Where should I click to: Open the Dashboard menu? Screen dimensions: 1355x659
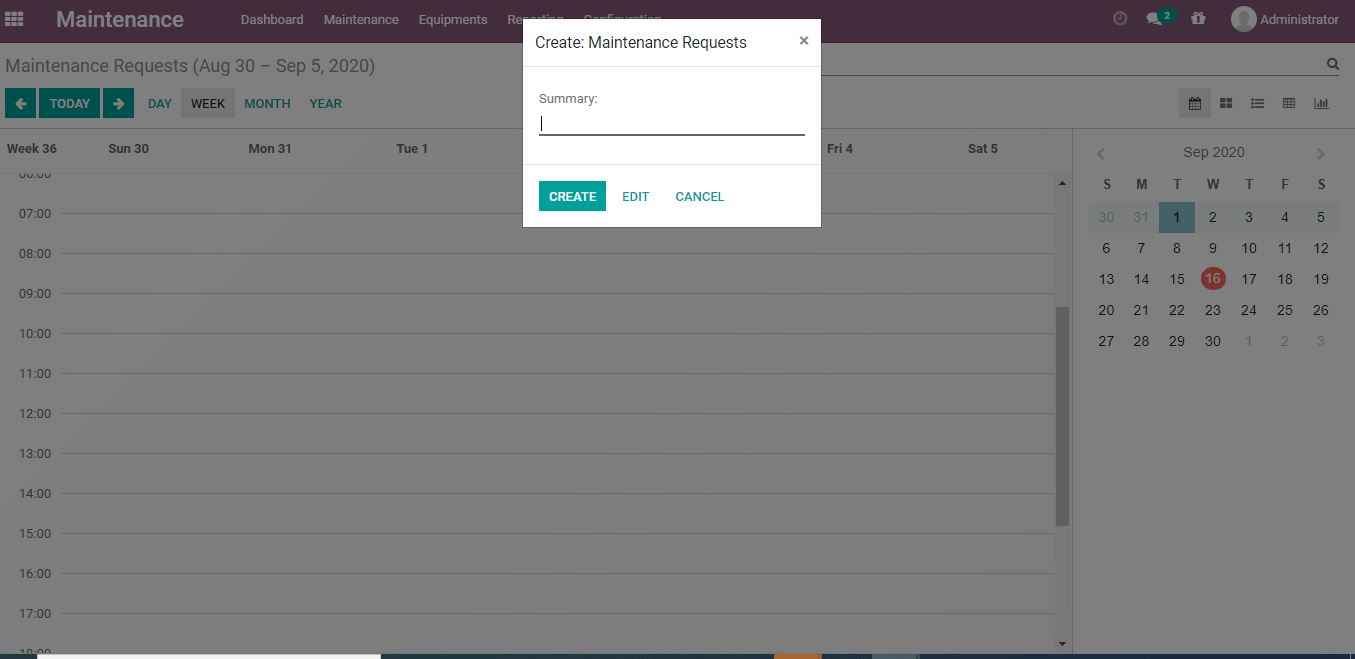272,19
